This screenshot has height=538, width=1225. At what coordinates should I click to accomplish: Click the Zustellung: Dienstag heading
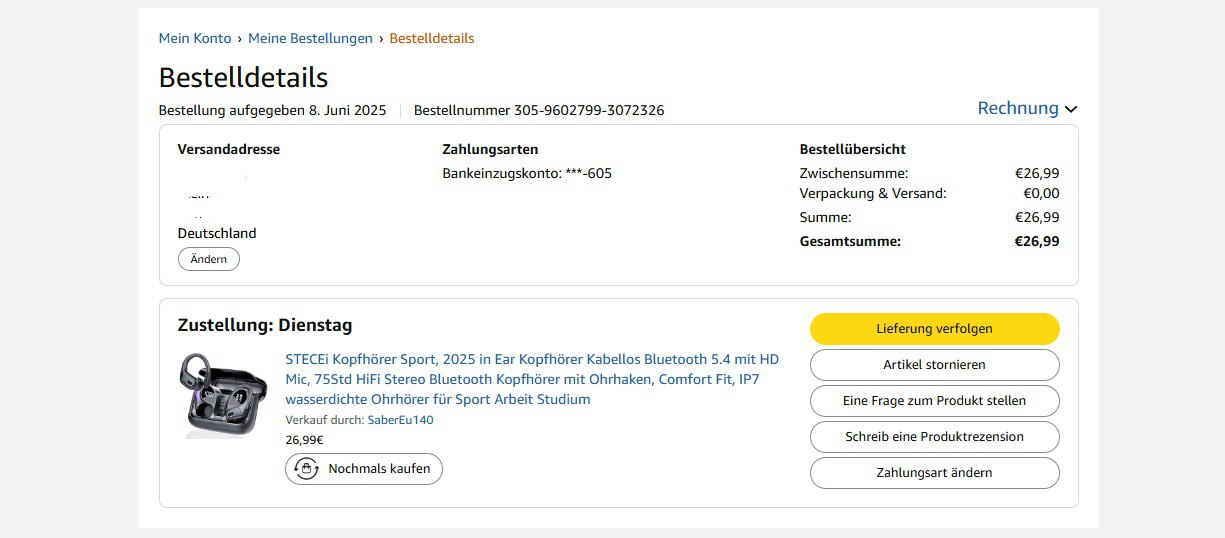click(x=264, y=325)
